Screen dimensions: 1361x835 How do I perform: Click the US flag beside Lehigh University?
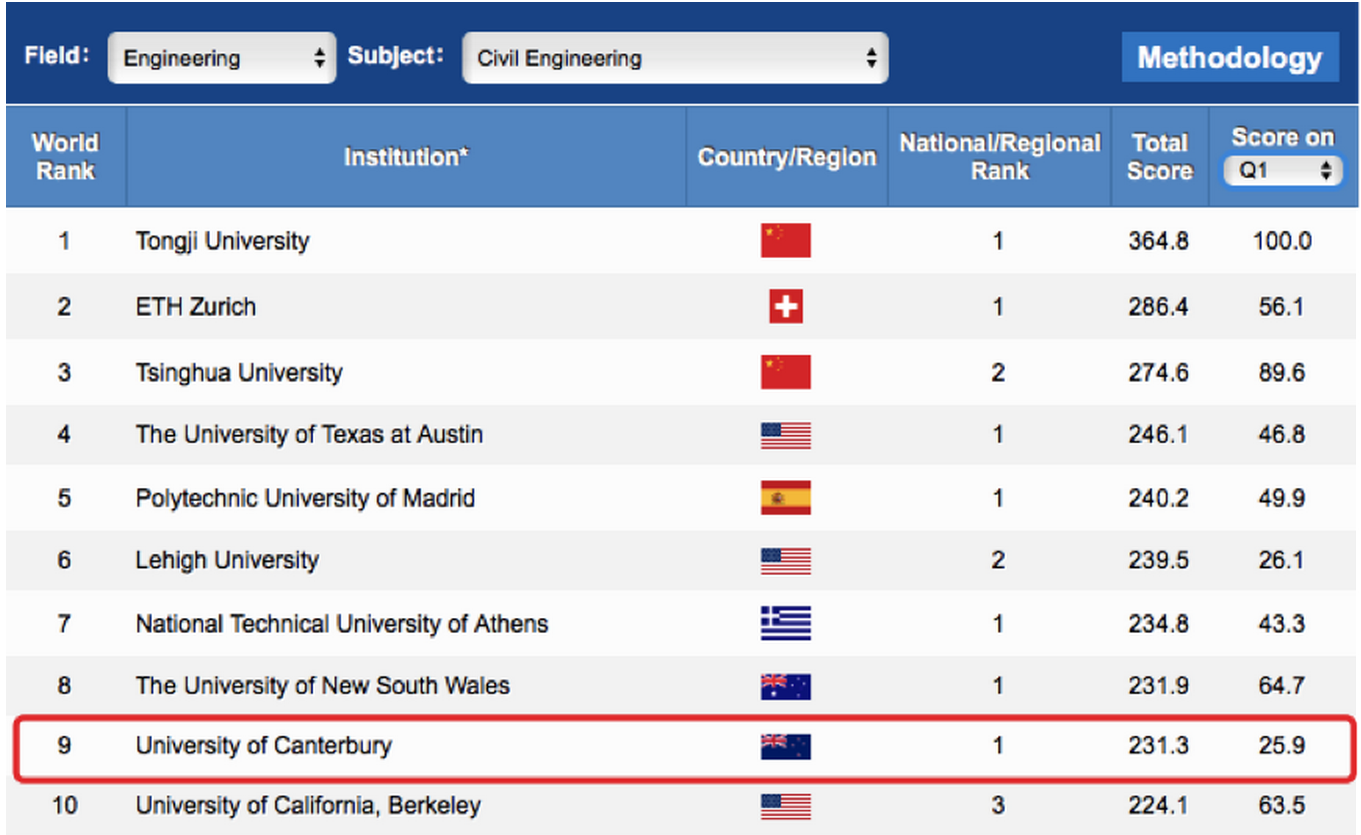(x=785, y=560)
